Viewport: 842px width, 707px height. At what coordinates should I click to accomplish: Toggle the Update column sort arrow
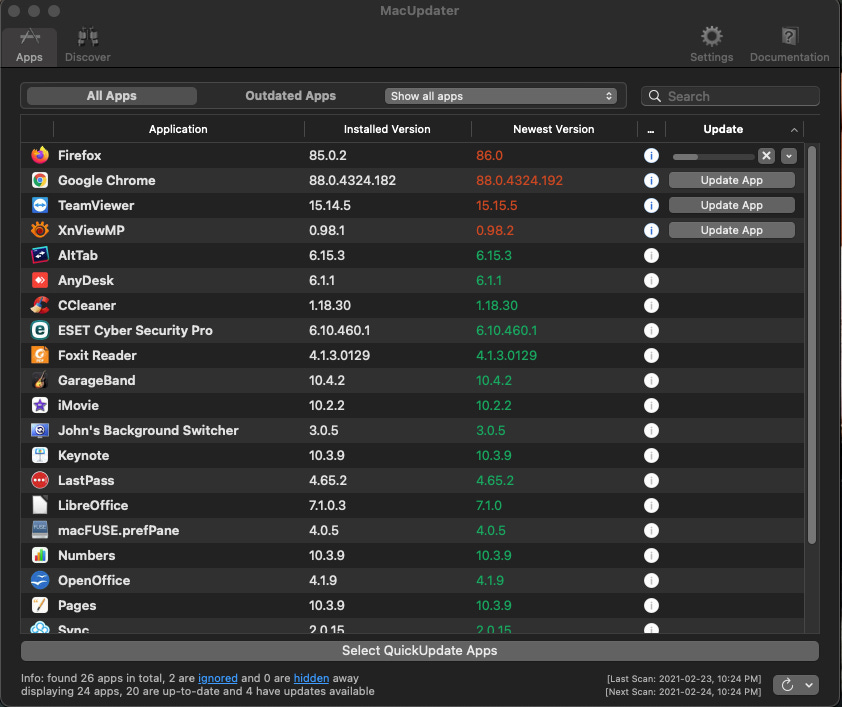point(794,130)
